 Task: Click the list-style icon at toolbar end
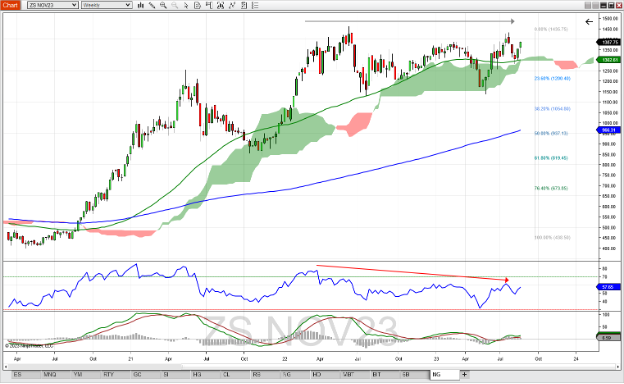(x=255, y=5)
